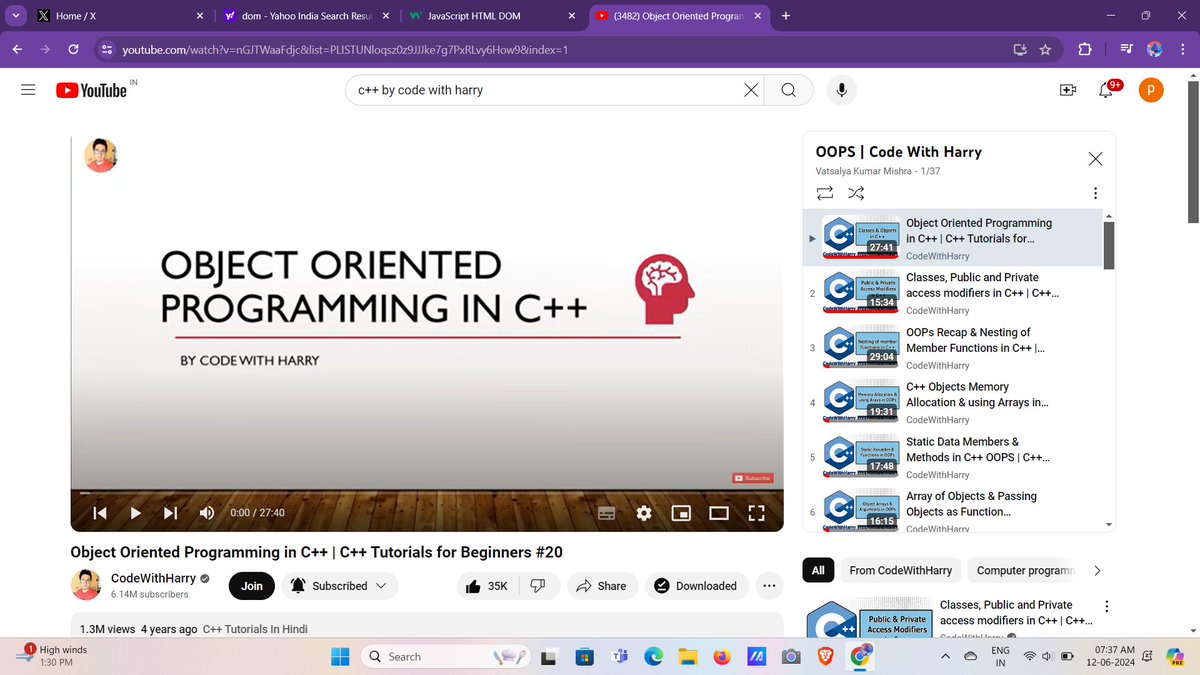Play playlist item C++ Objects Memory Allocation

953,402
